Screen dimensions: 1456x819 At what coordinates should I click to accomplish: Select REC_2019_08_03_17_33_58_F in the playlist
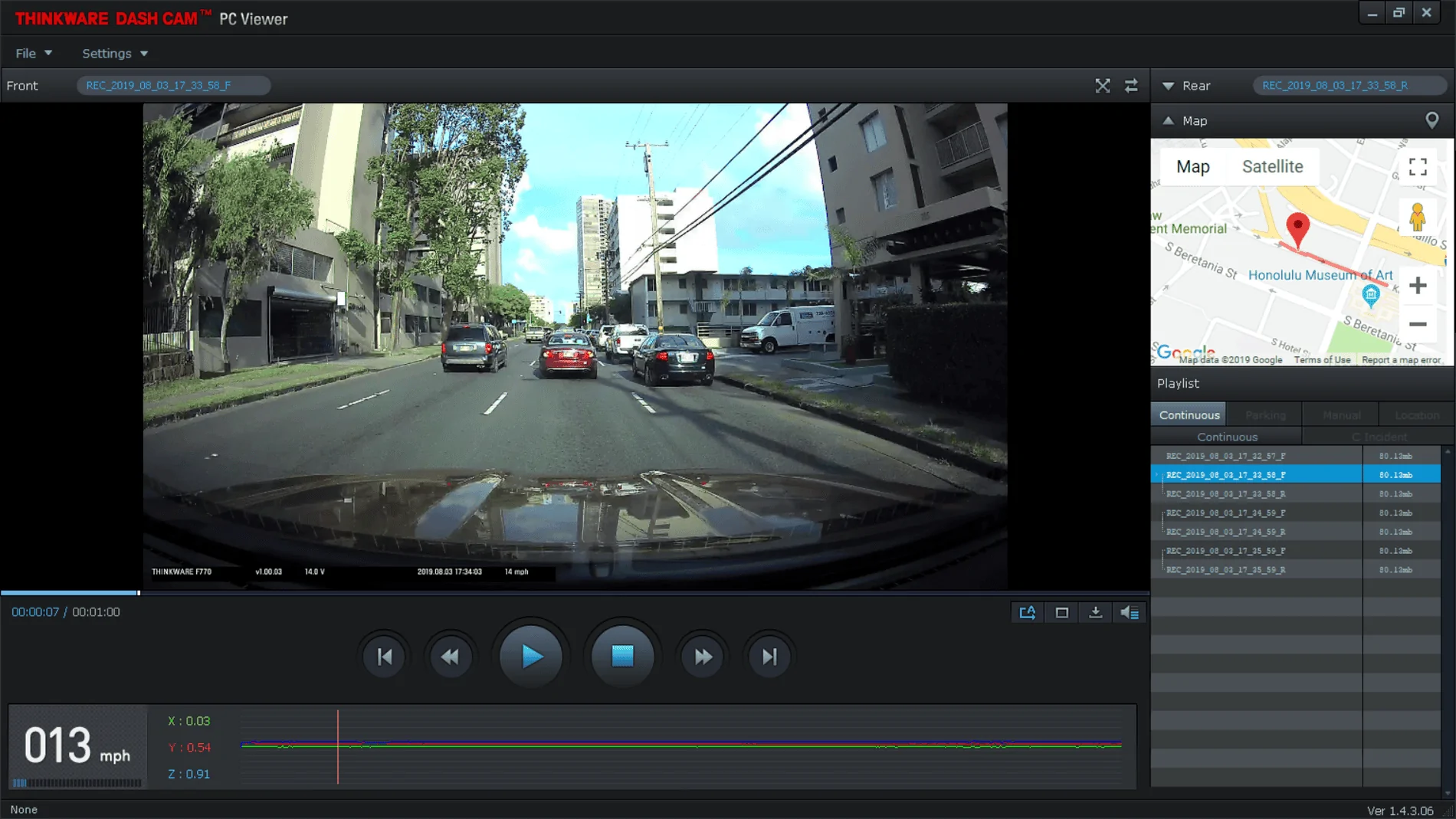pyautogui.click(x=1257, y=475)
